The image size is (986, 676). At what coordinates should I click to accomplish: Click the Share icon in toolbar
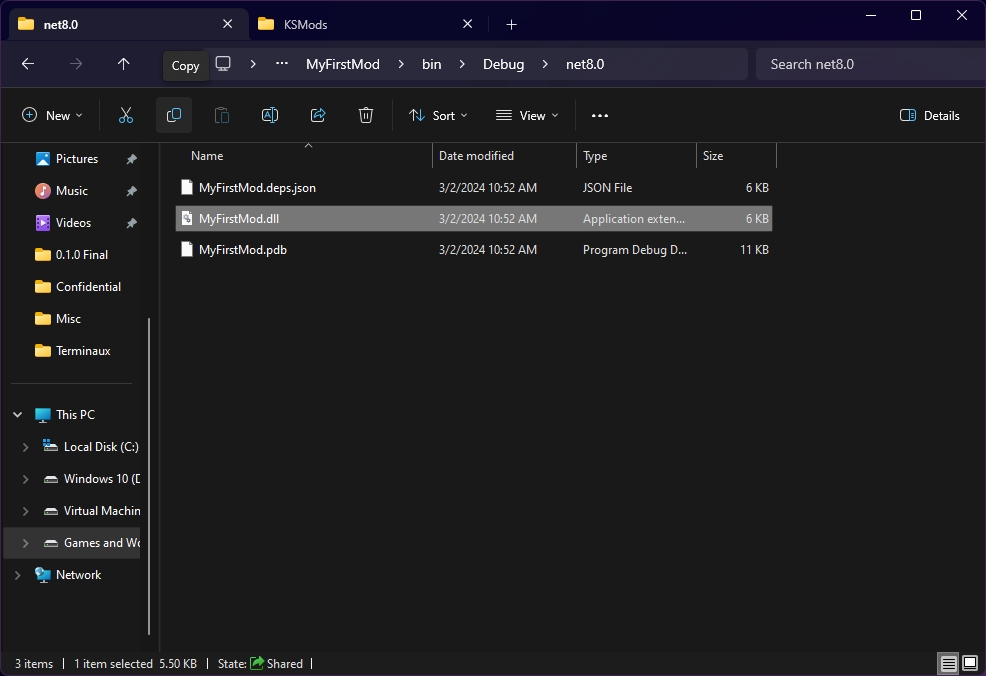[318, 116]
